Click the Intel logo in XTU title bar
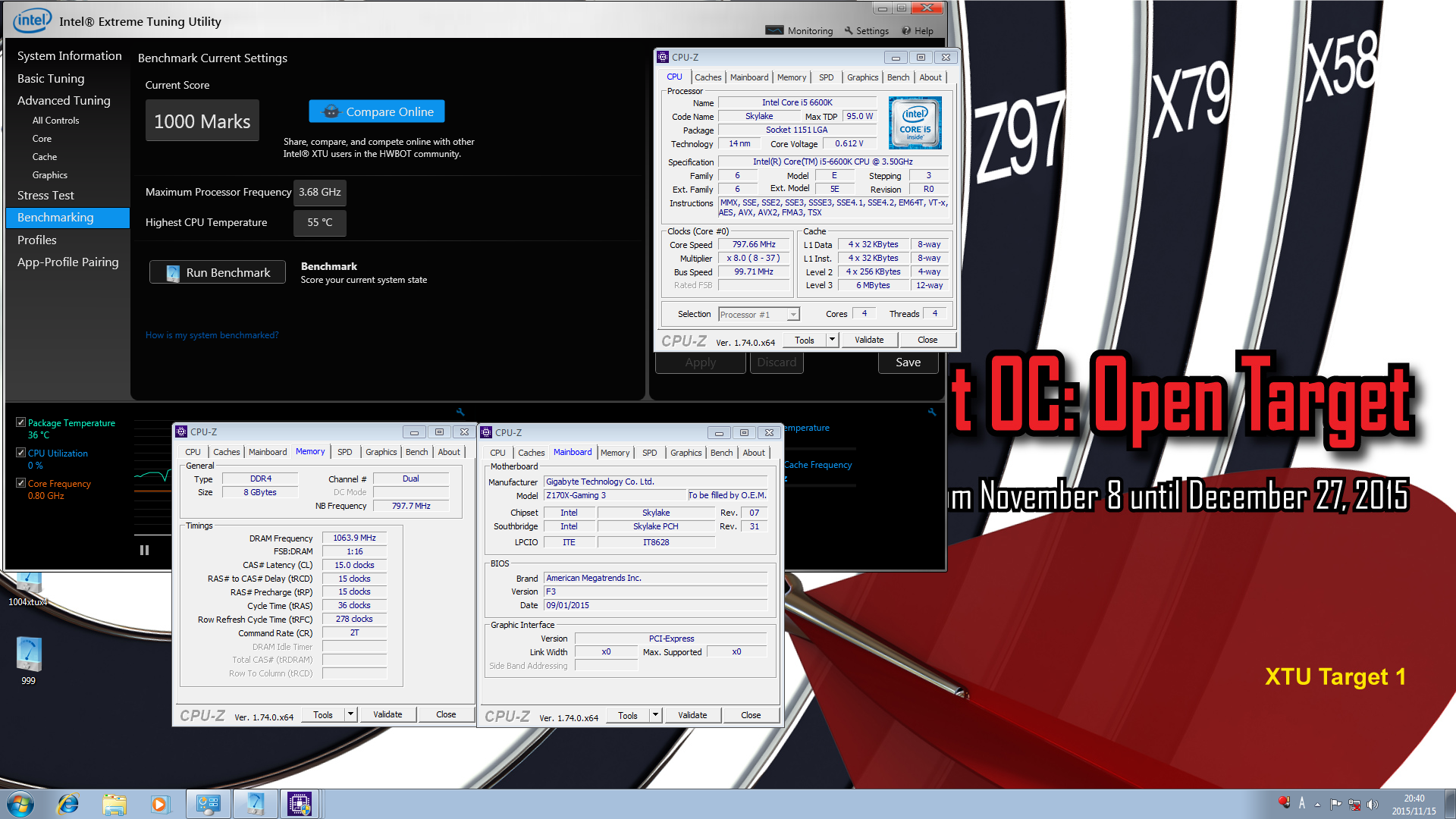 (x=33, y=20)
